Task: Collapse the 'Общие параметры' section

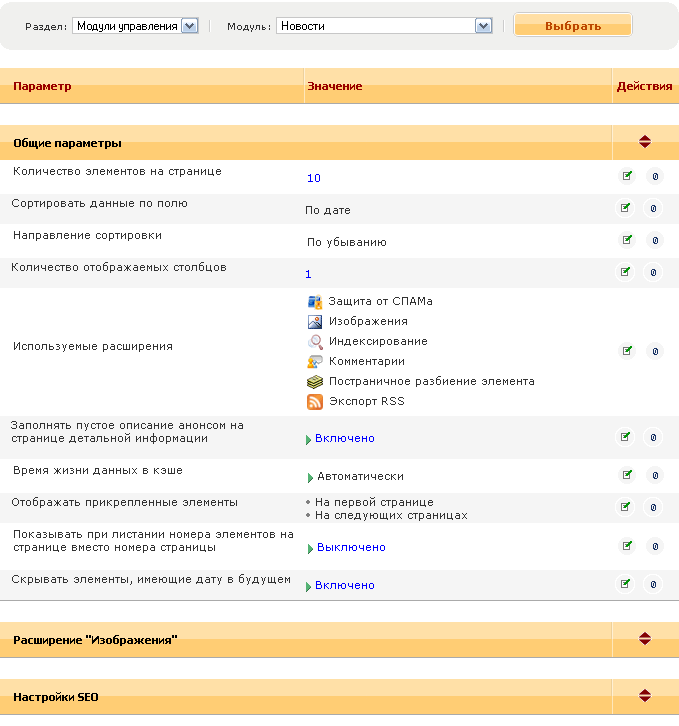Action: click(645, 143)
